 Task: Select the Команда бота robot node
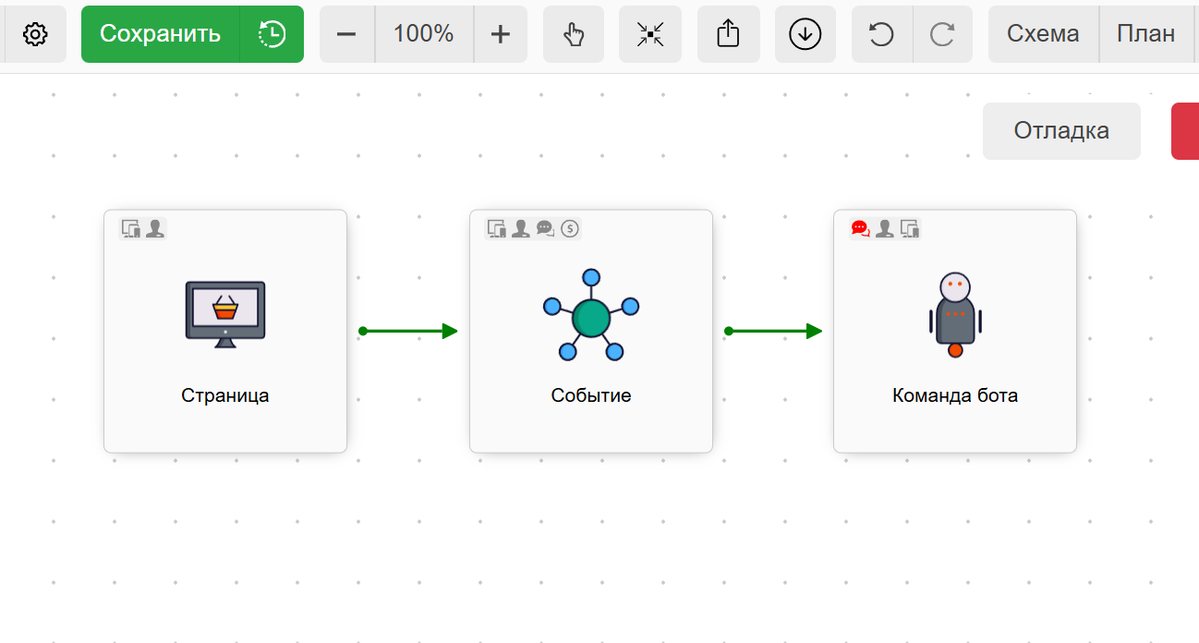pyautogui.click(x=955, y=331)
